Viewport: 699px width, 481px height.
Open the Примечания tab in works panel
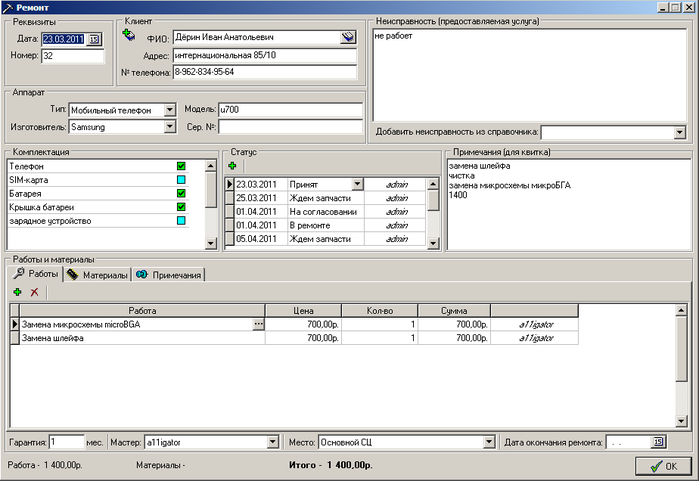coord(170,275)
